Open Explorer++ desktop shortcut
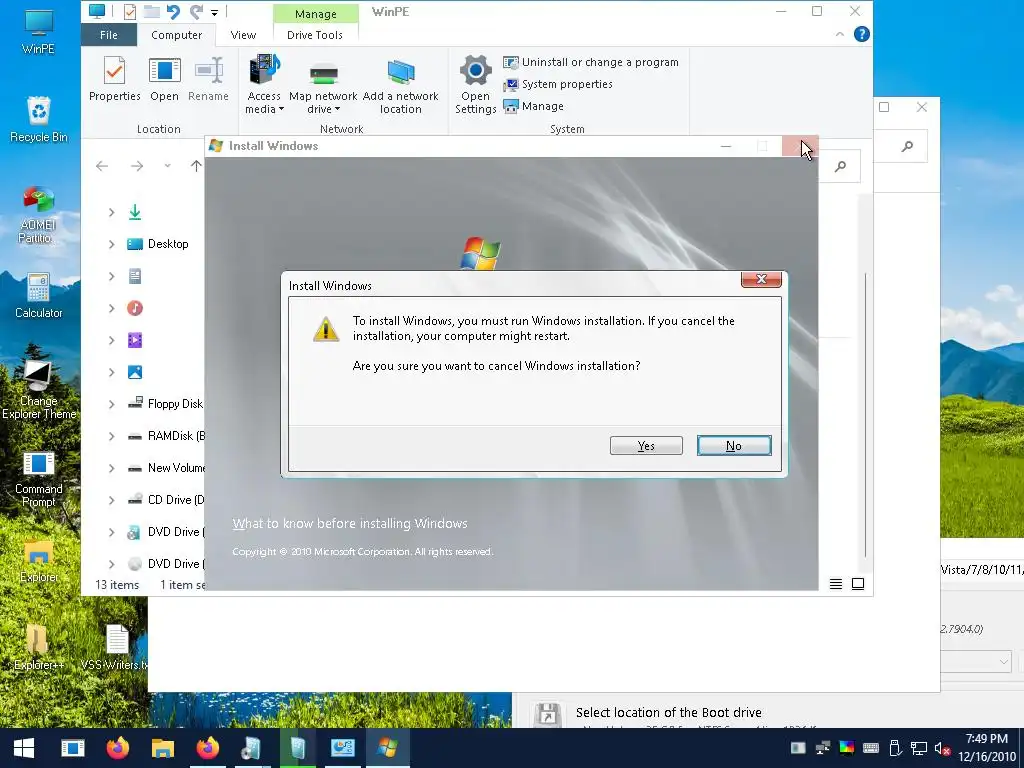1024x768 pixels. point(39,648)
